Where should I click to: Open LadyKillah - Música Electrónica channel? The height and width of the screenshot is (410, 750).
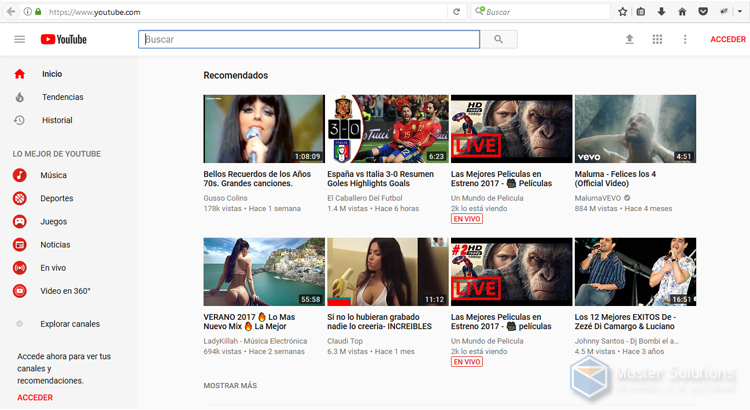click(255, 341)
